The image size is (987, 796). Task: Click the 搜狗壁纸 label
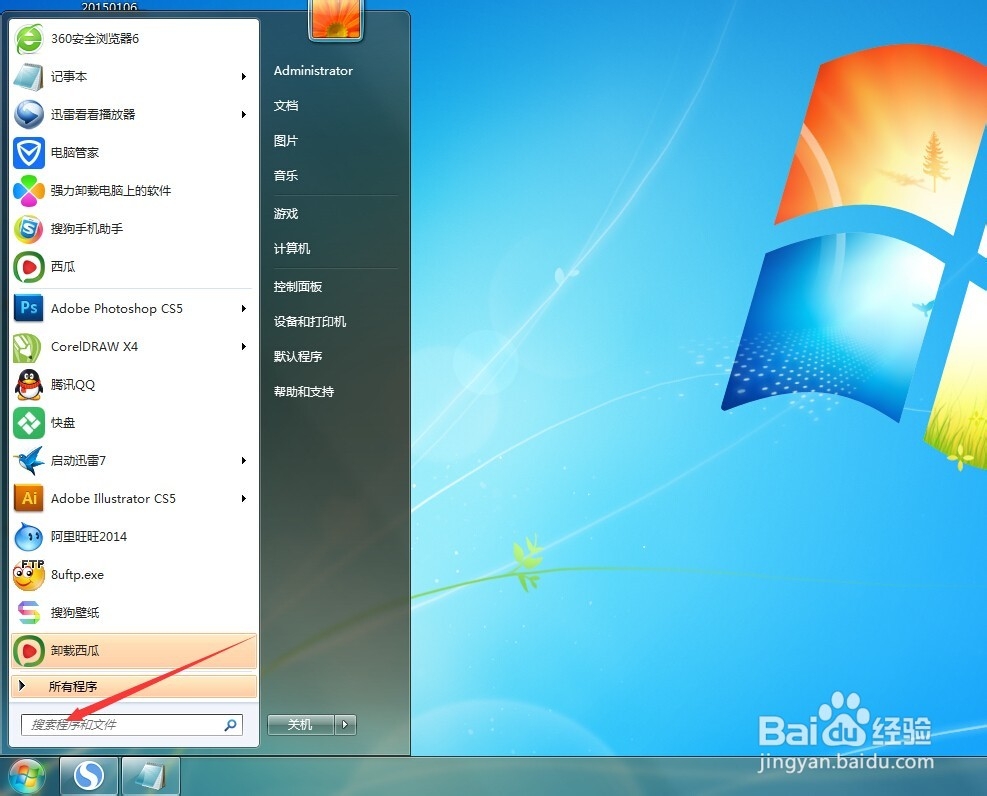click(75, 612)
